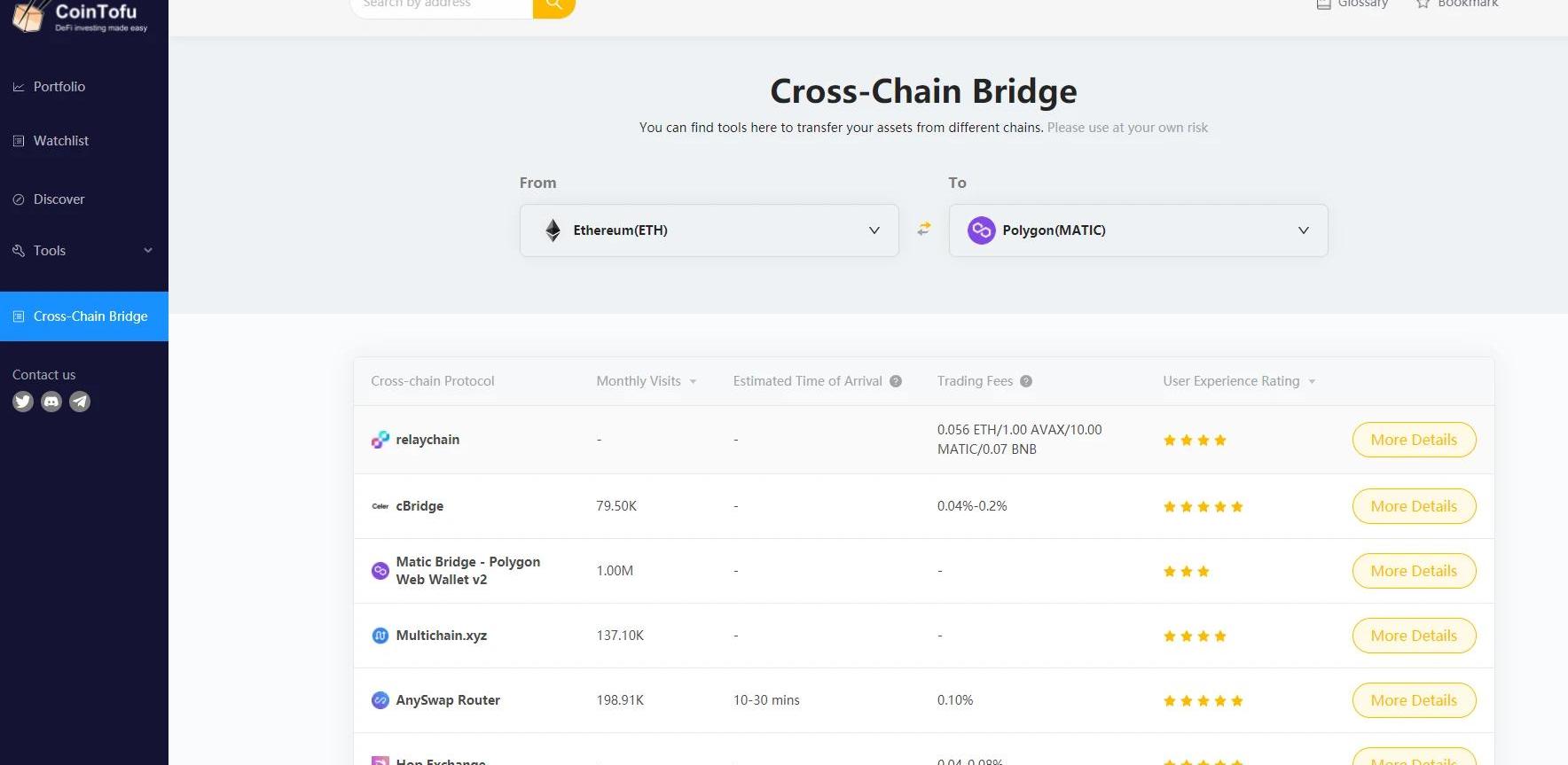Click the Twitter icon under Contact us
Viewport: 1568px width, 765px height.
pyautogui.click(x=23, y=402)
